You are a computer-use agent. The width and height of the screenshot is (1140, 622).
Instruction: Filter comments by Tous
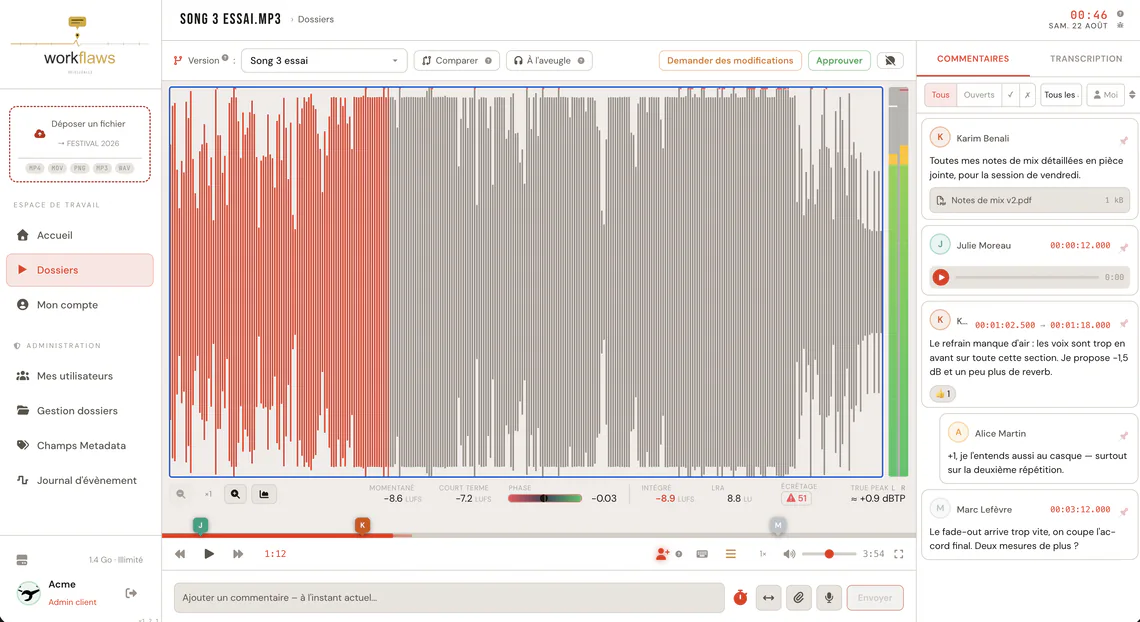pos(940,95)
